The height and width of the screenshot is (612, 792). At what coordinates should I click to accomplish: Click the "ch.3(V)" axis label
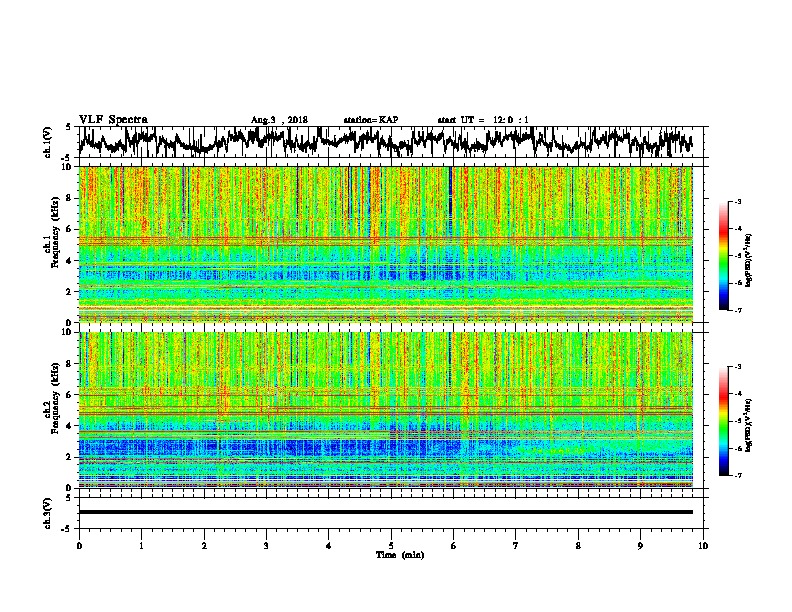pyautogui.click(x=47, y=513)
